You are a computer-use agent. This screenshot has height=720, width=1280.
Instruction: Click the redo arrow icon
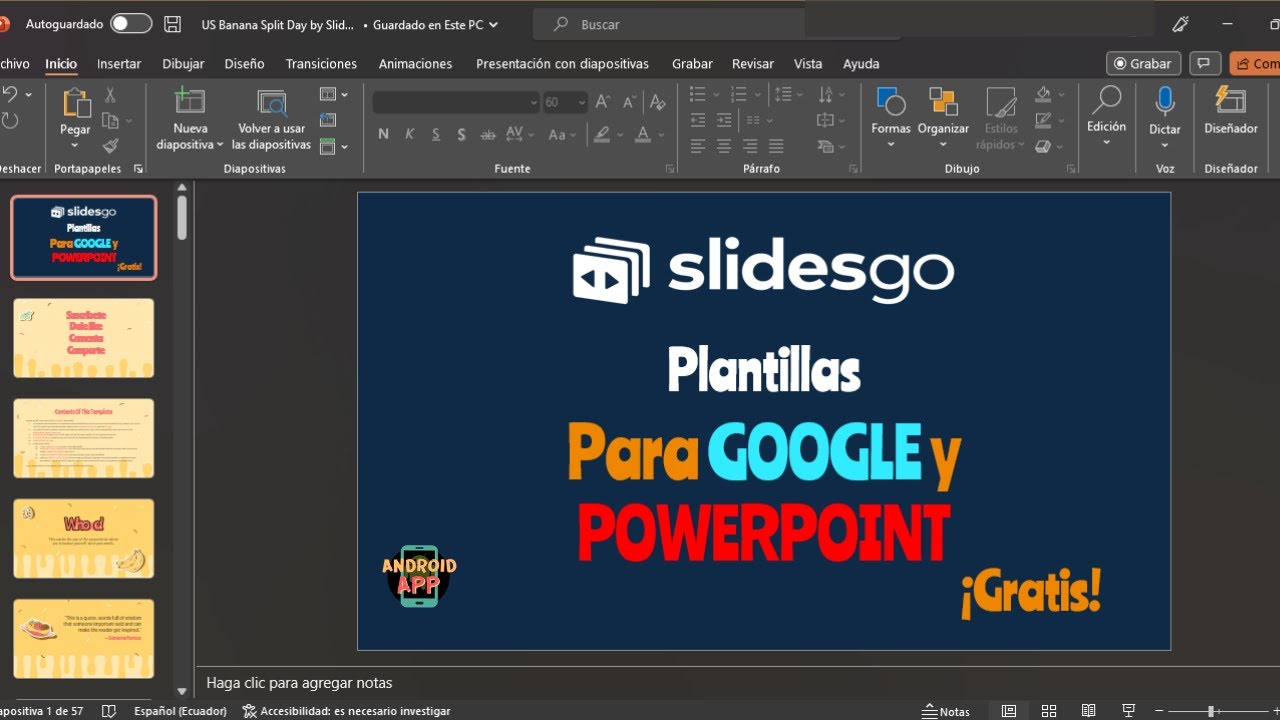10,120
